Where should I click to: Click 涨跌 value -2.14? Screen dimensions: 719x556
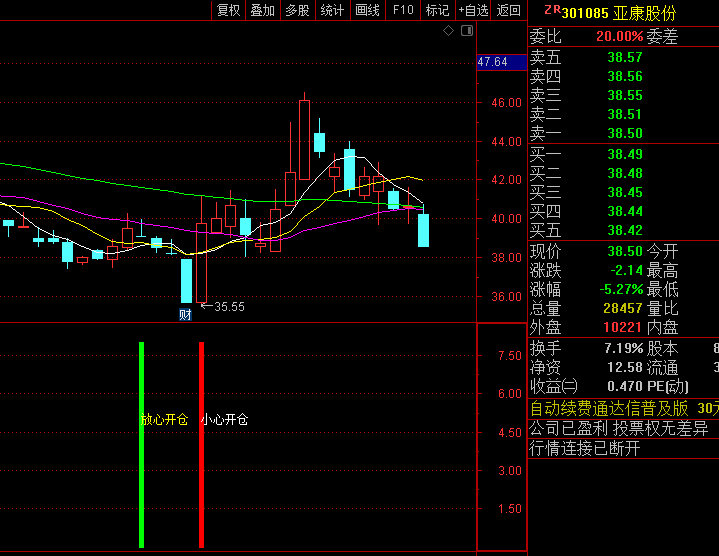click(x=626, y=270)
